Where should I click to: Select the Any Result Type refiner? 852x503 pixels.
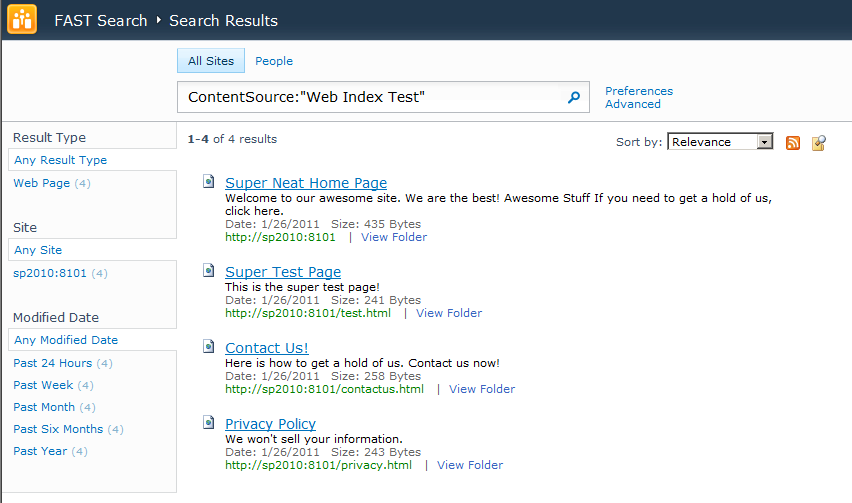click(60, 160)
